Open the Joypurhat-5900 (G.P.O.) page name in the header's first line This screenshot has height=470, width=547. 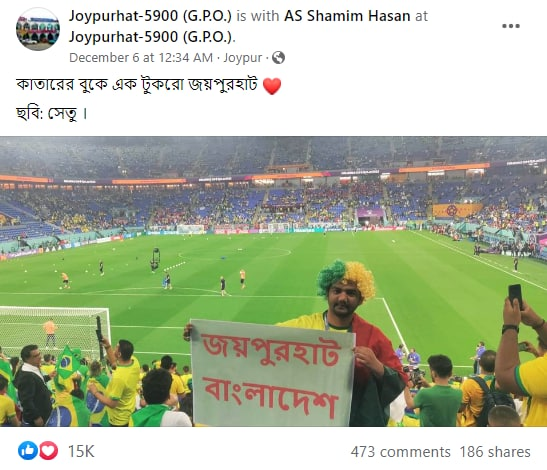pos(150,16)
